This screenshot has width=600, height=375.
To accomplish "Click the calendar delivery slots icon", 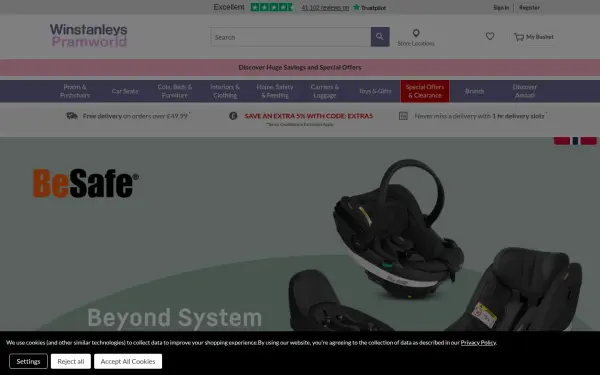I will (403, 116).
